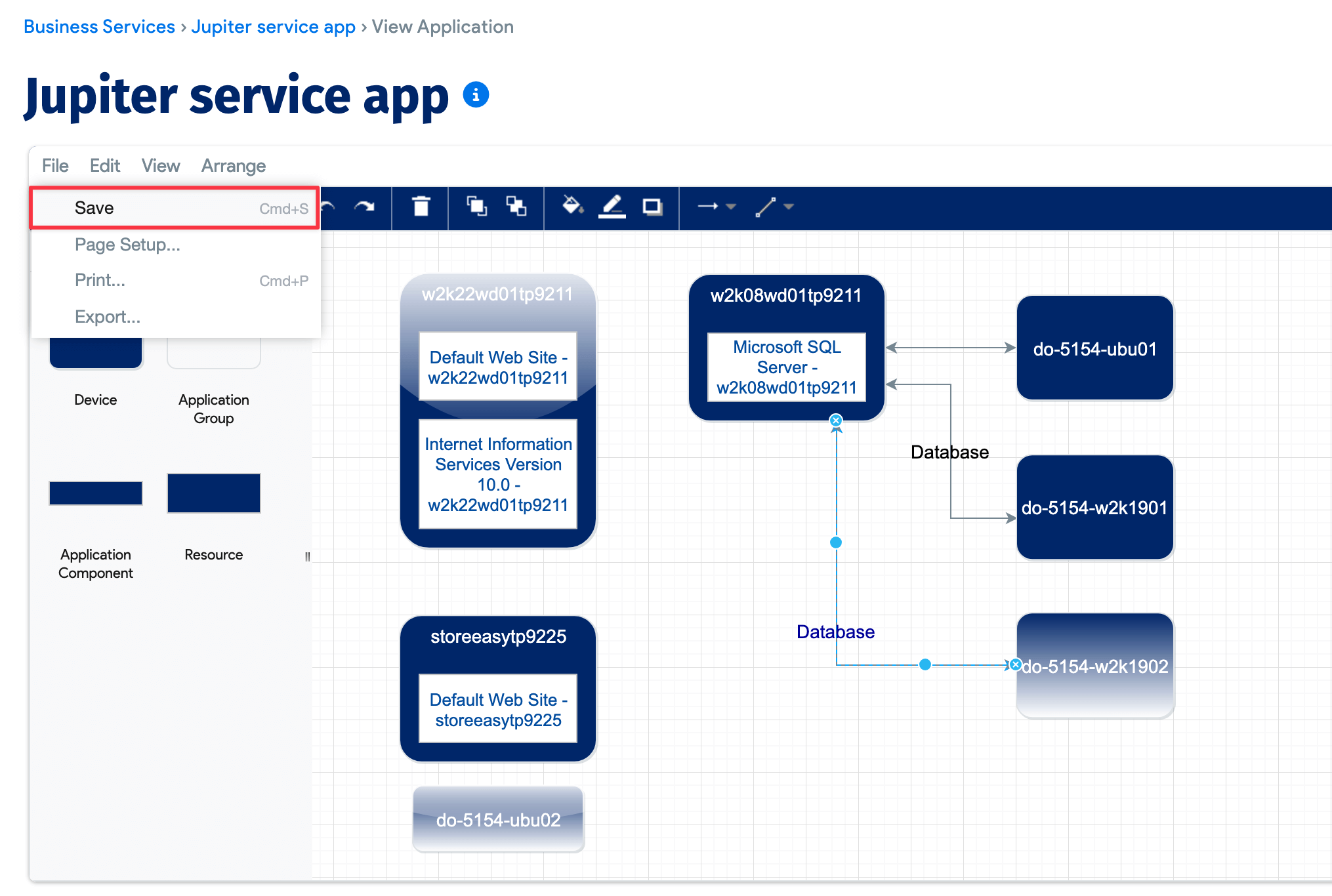
Task: Select the do-5154-ubu01 device node
Action: coord(1094,348)
